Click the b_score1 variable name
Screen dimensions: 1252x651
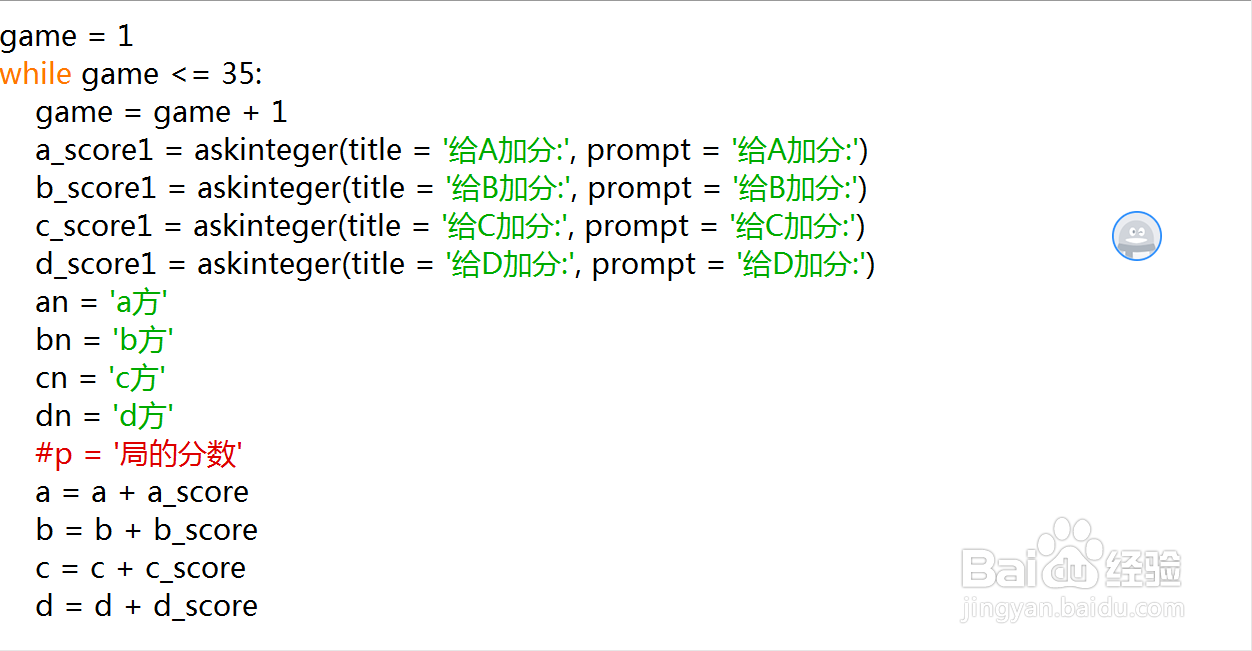(95, 188)
